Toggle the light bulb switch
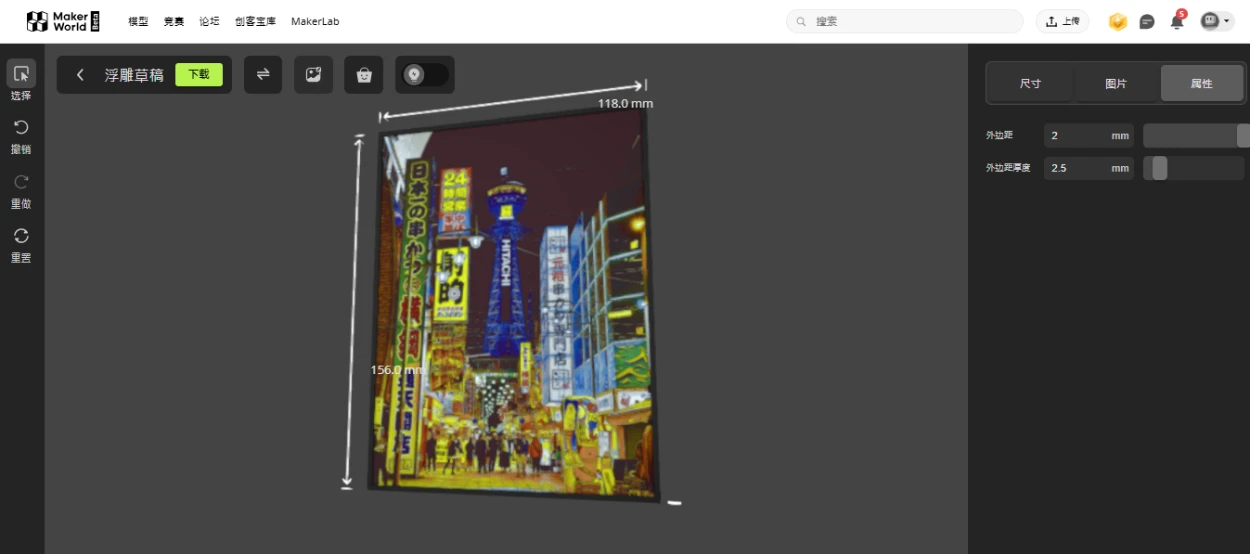Image resolution: width=1250 pixels, height=554 pixels. pos(425,74)
